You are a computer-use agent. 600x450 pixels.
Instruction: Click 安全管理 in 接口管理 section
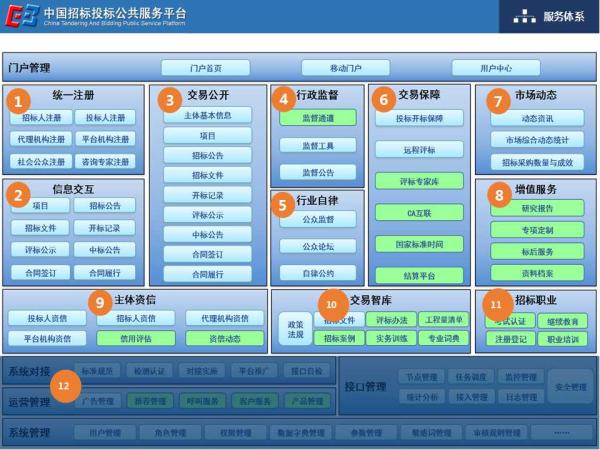pyautogui.click(x=571, y=387)
